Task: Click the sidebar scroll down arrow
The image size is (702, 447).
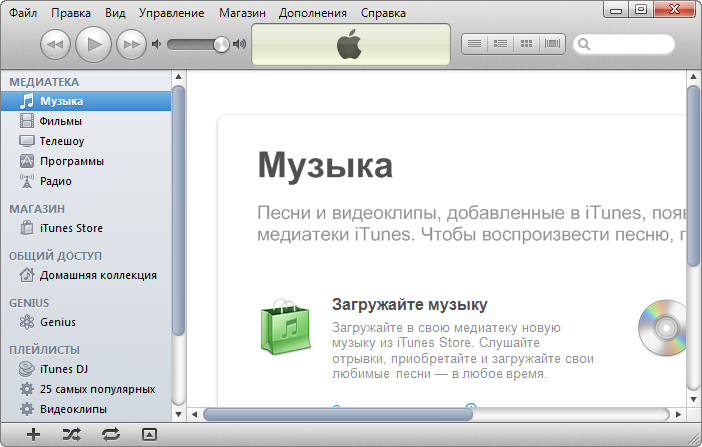Action: coord(178,414)
